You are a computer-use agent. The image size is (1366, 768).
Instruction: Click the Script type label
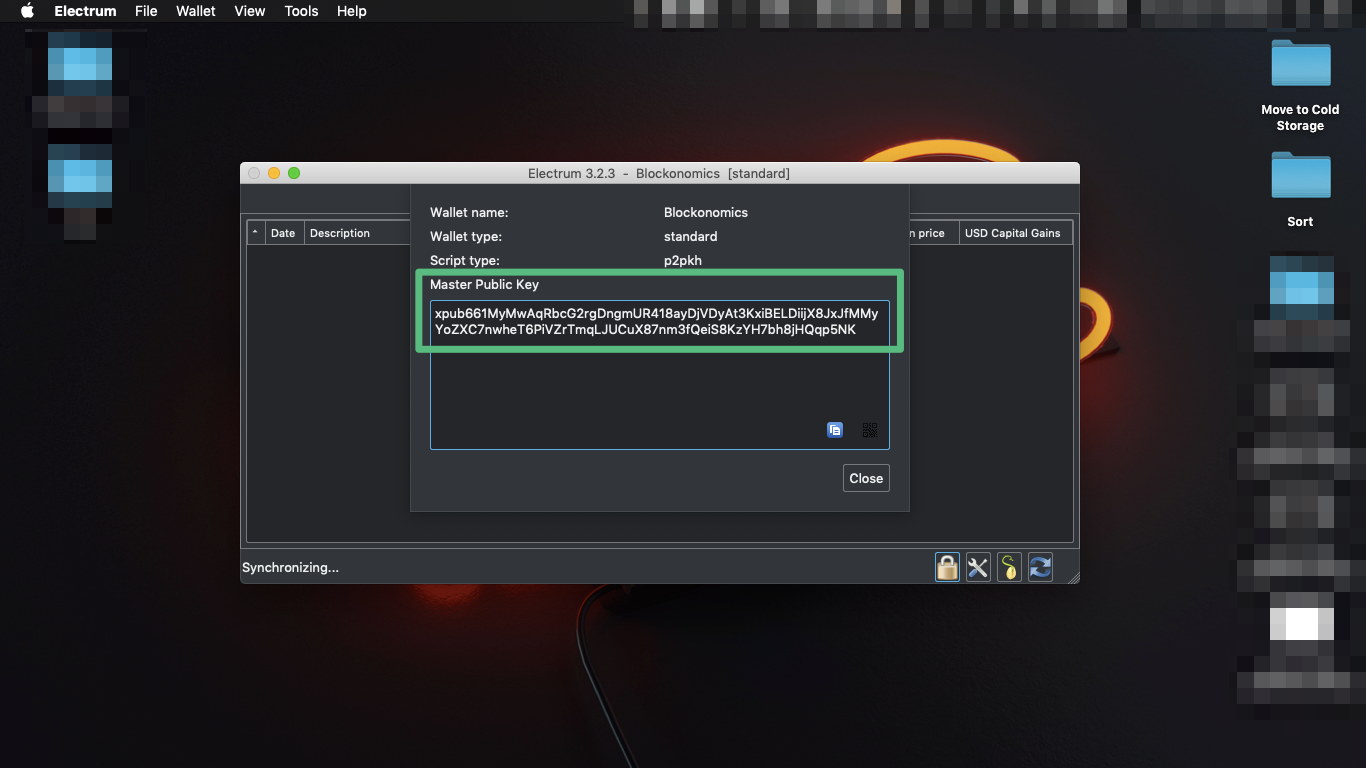[x=465, y=260]
